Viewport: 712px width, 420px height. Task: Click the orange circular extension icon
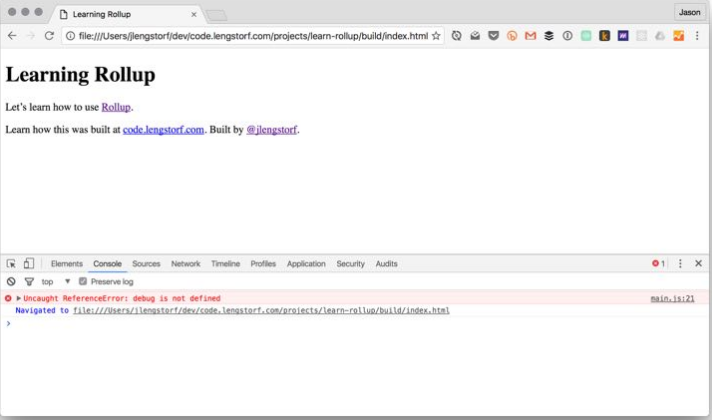coord(512,36)
